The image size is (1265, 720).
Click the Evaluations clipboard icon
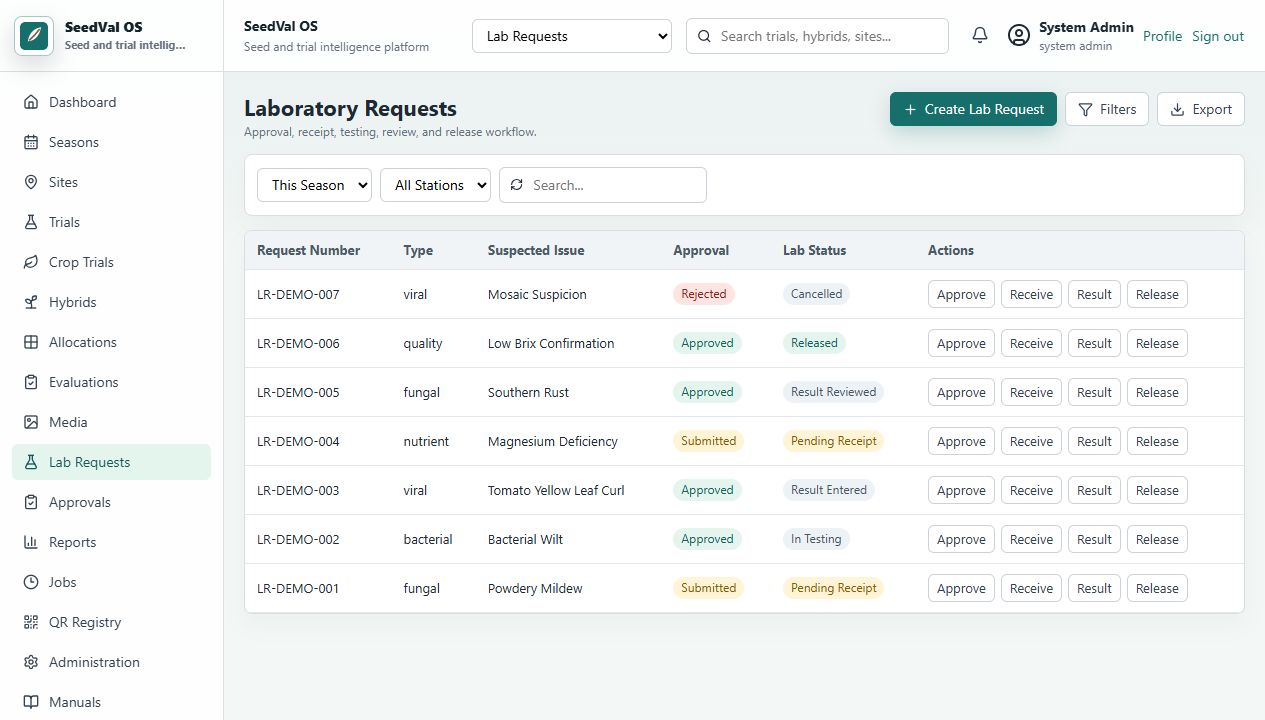click(x=31, y=382)
